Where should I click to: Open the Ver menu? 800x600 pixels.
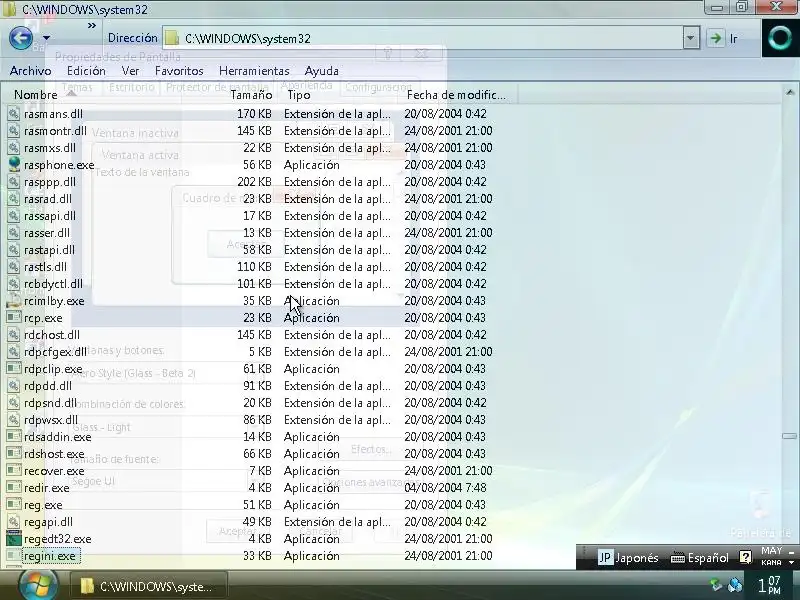[130, 71]
